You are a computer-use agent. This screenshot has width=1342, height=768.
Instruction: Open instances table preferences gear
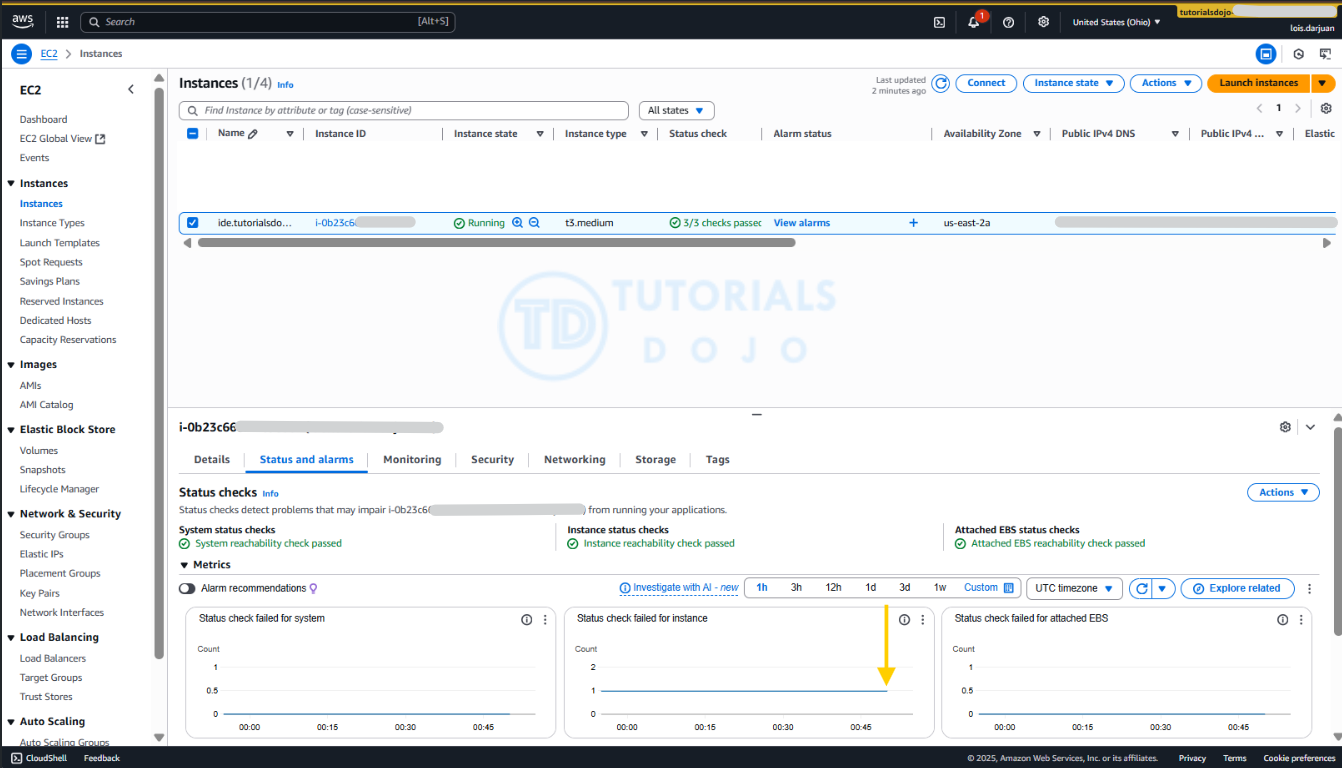[1326, 108]
